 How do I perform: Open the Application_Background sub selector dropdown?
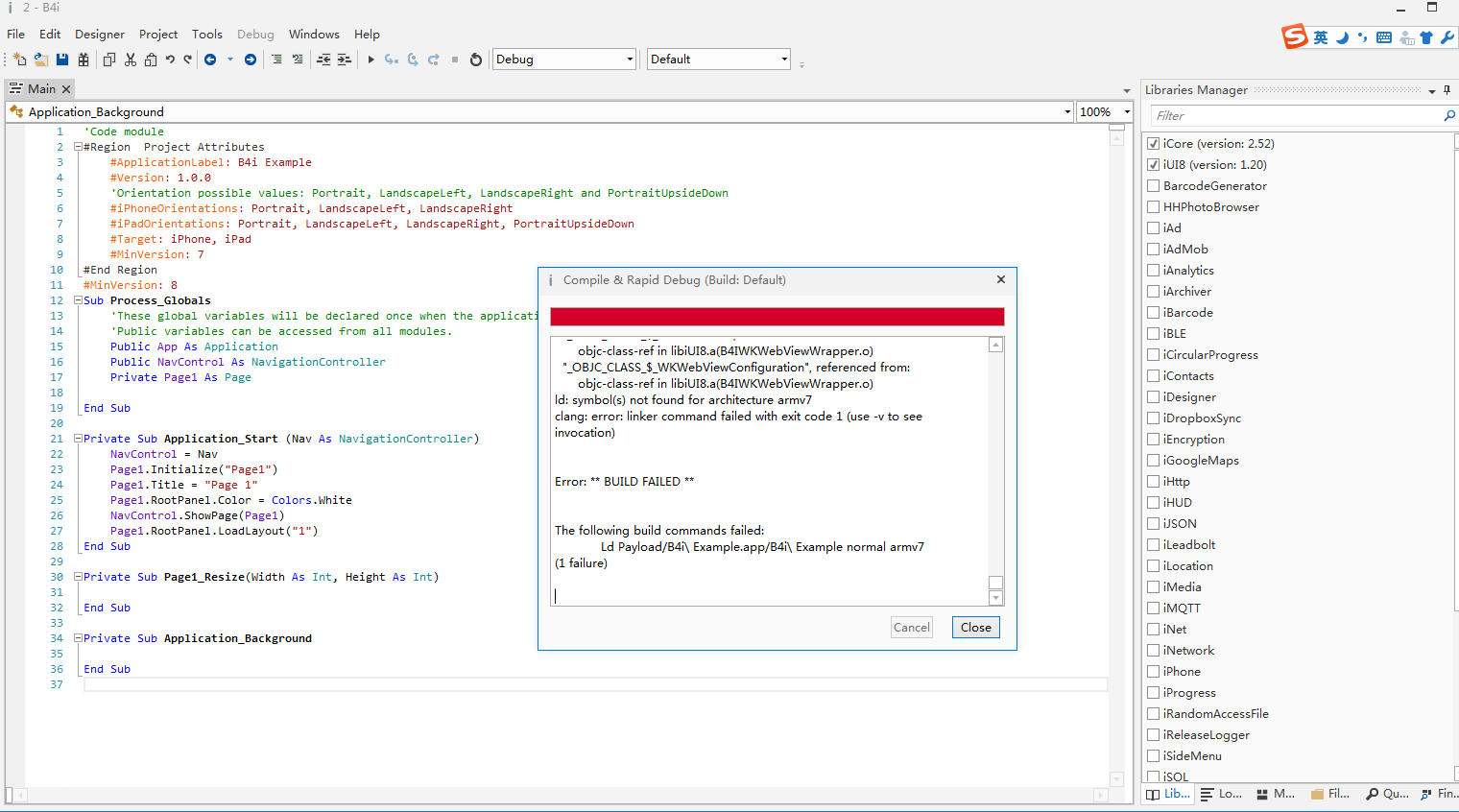[x=539, y=112]
